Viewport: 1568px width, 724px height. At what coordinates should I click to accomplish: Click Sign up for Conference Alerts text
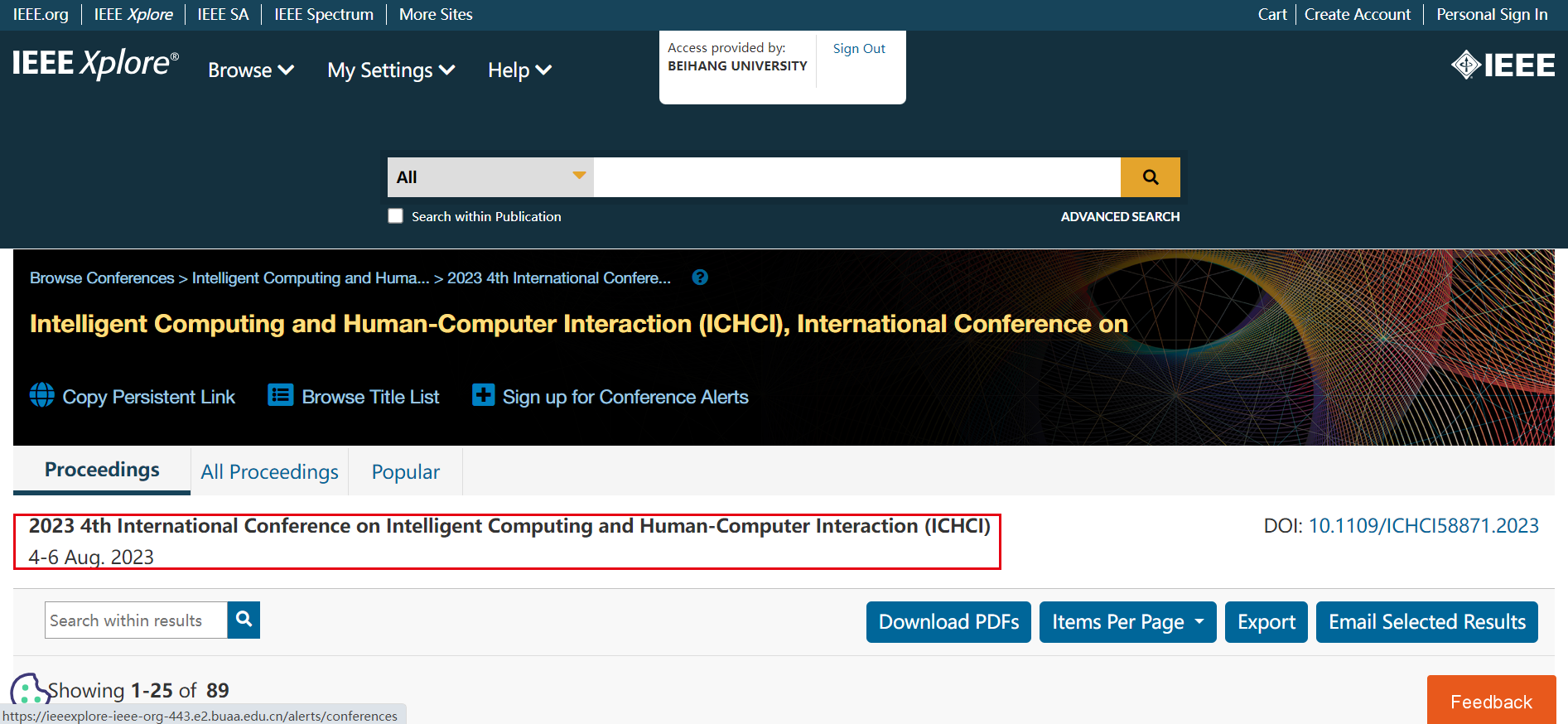tap(625, 397)
